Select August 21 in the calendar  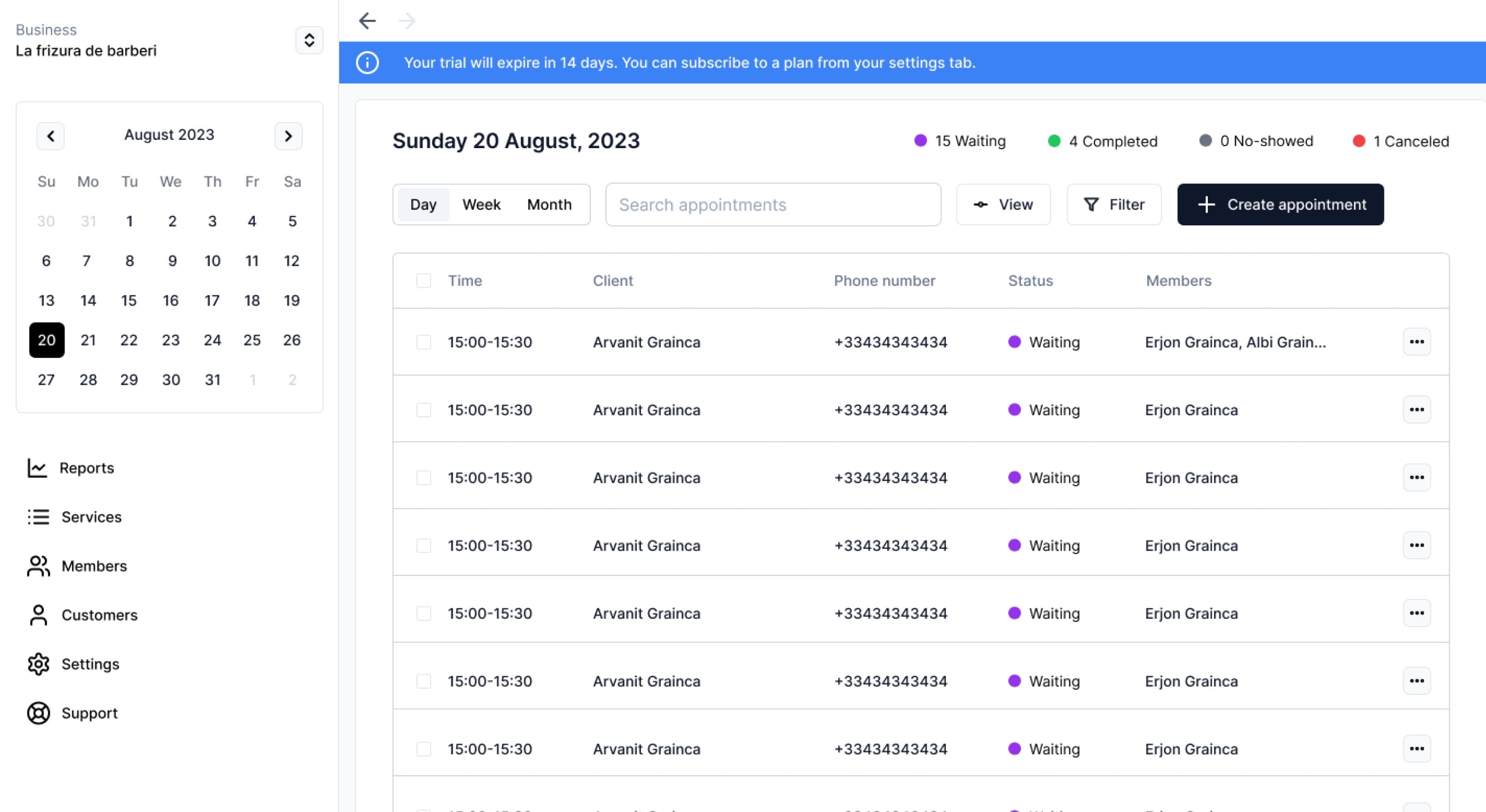(88, 340)
